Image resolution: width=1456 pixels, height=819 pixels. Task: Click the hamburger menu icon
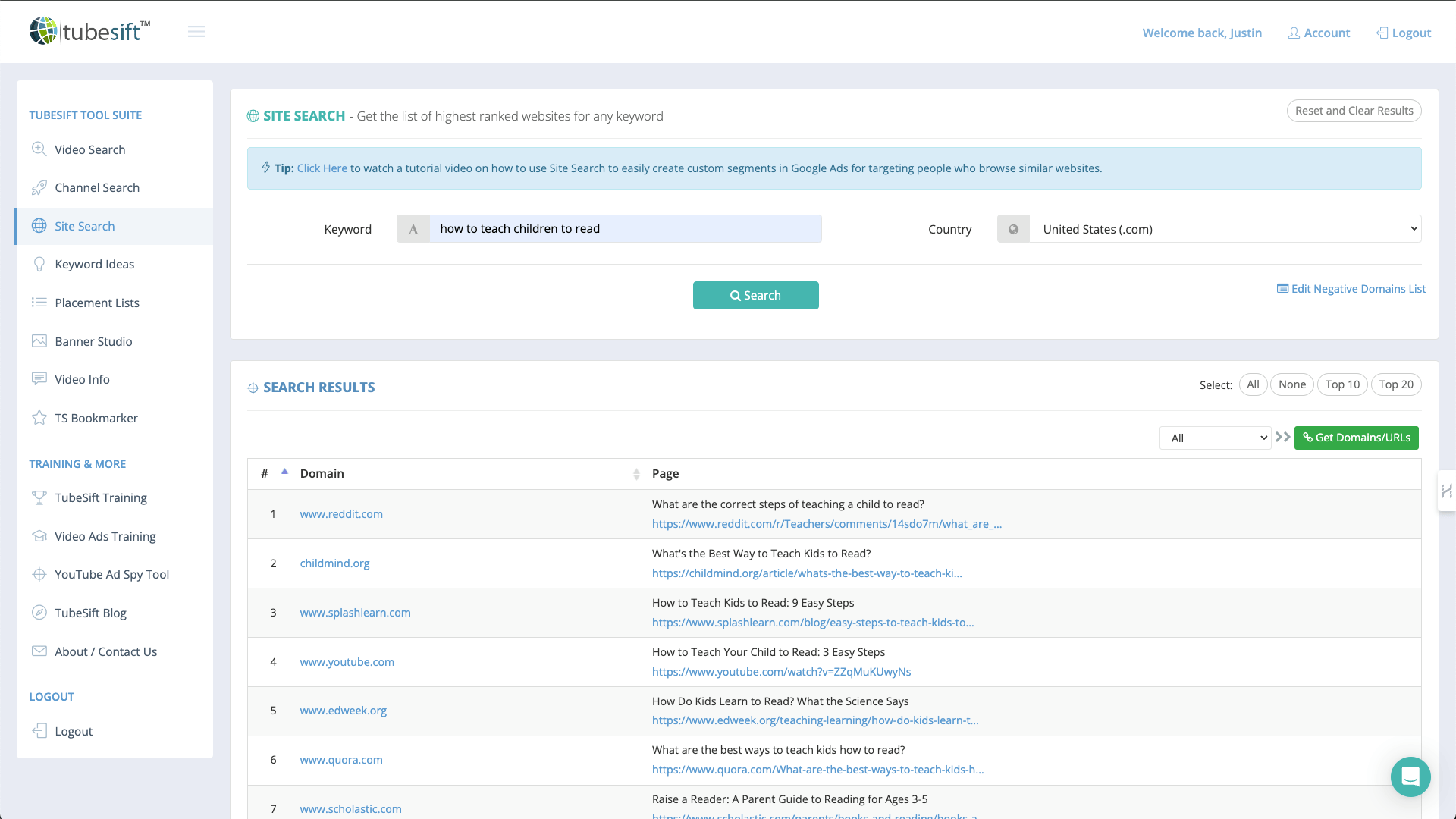point(196,32)
